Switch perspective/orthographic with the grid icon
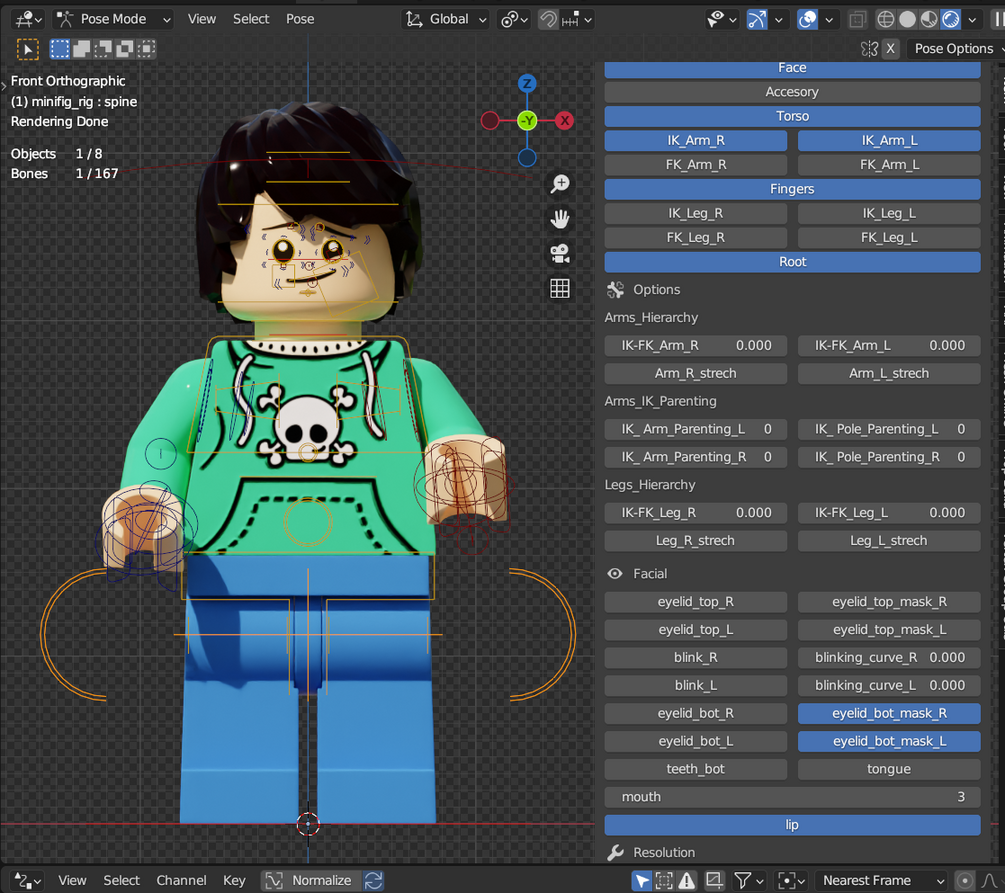Viewport: 1005px width, 893px height. pos(560,288)
